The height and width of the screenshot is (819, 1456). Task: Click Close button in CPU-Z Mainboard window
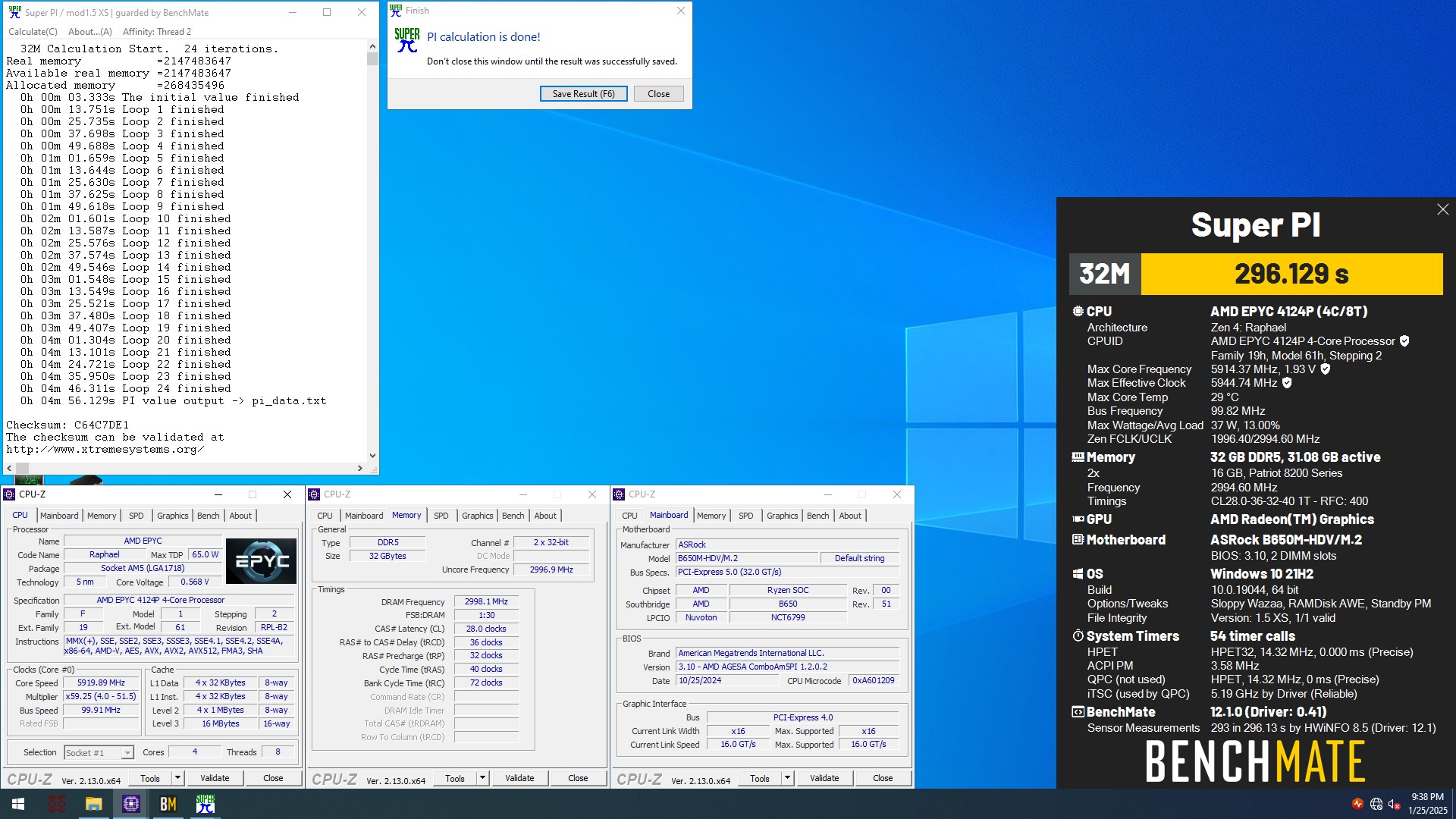pyautogui.click(x=883, y=778)
